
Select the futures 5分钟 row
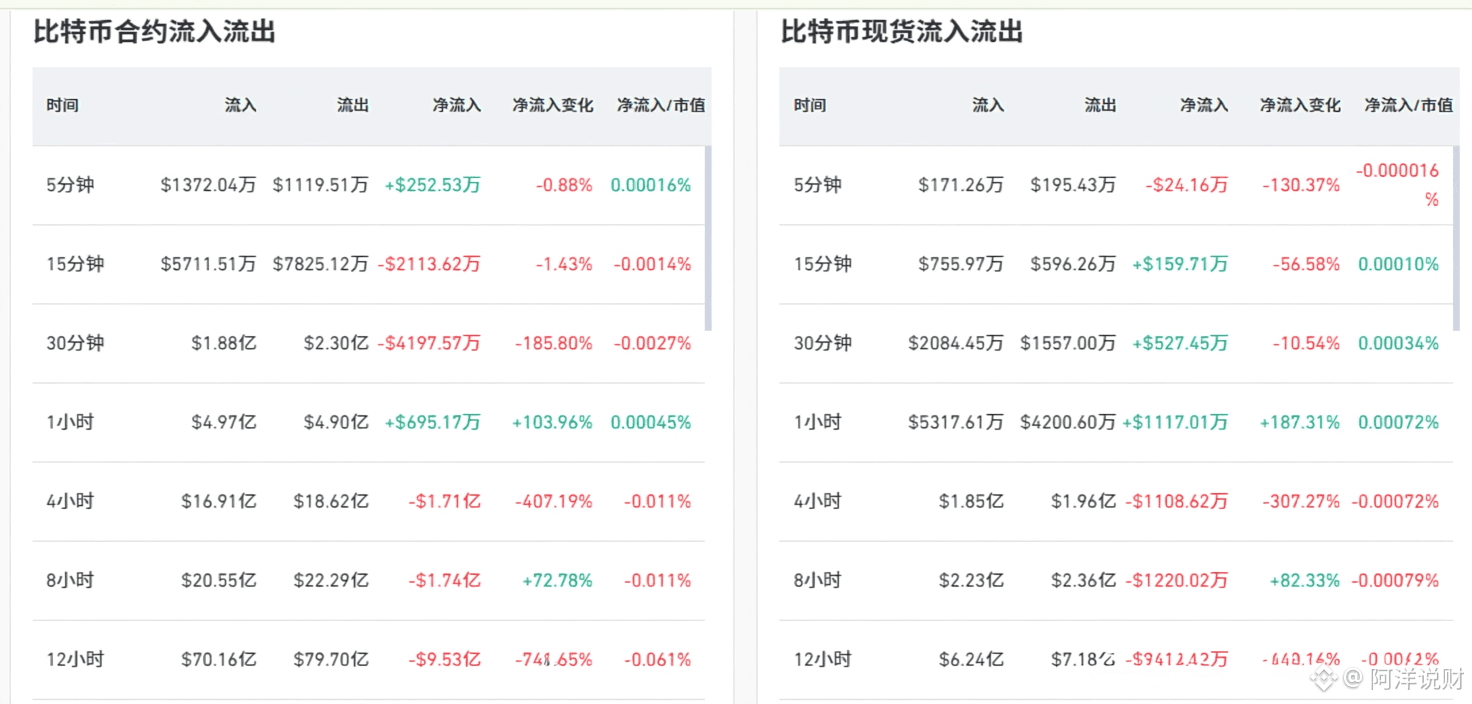[368, 185]
